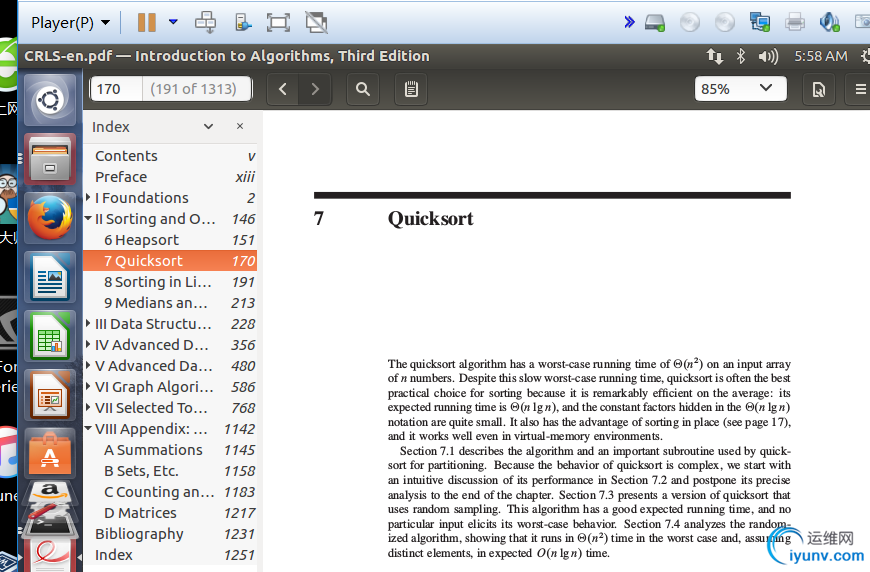Go to the next page
The image size is (870, 572).
click(315, 89)
